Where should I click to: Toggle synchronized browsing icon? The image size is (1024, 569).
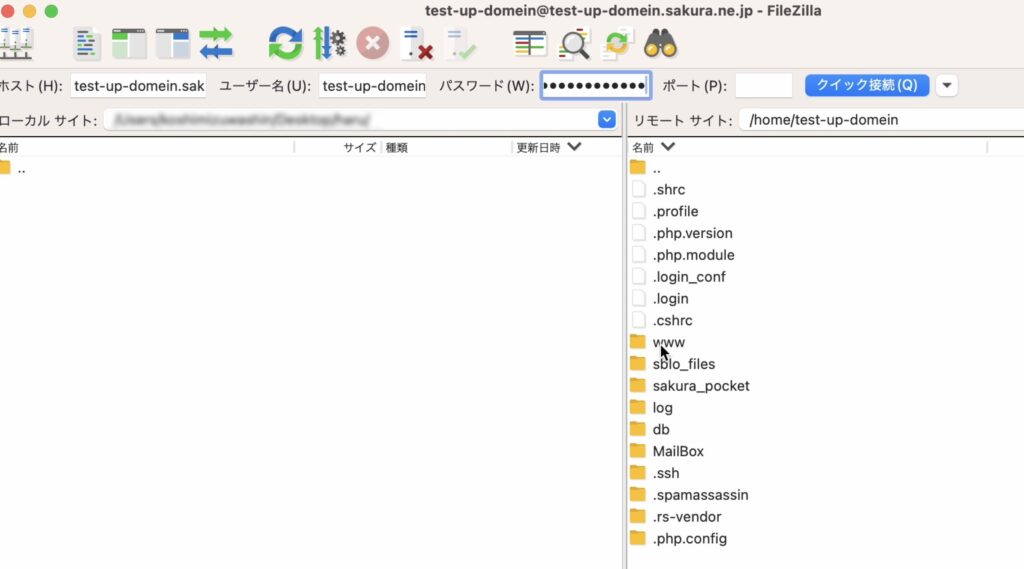[x=616, y=43]
